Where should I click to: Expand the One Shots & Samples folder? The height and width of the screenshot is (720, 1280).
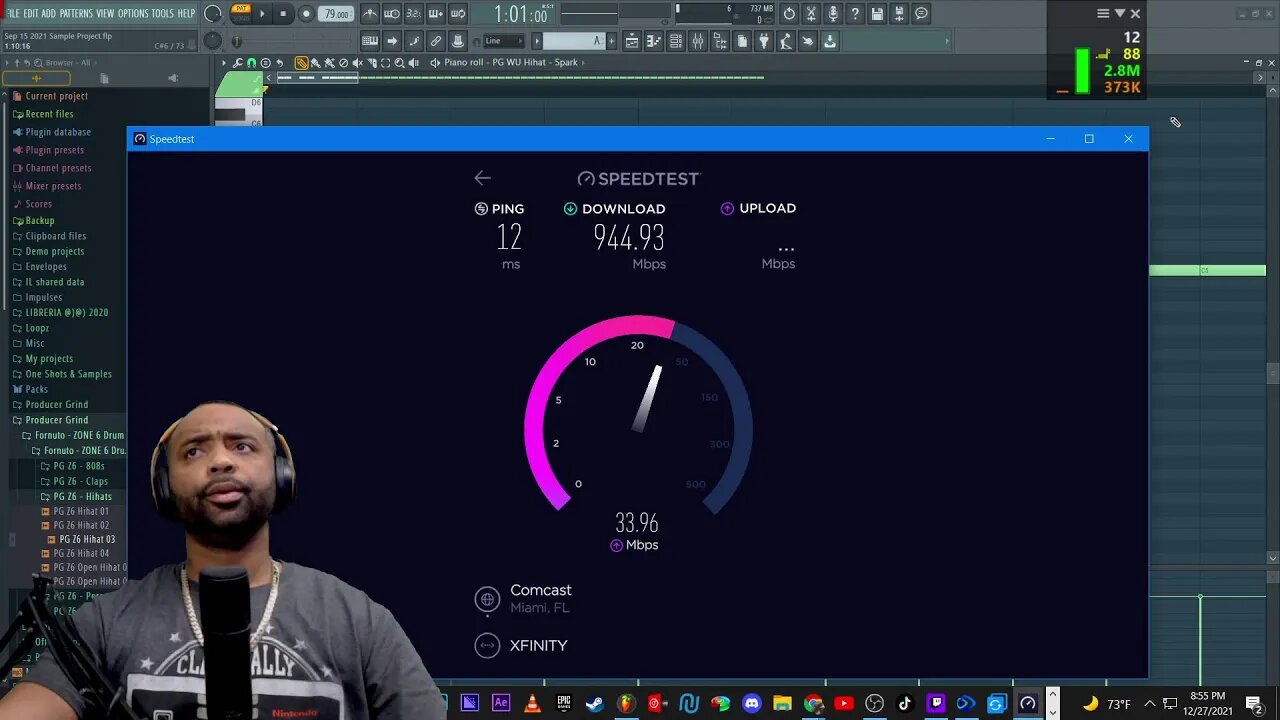pos(62,374)
